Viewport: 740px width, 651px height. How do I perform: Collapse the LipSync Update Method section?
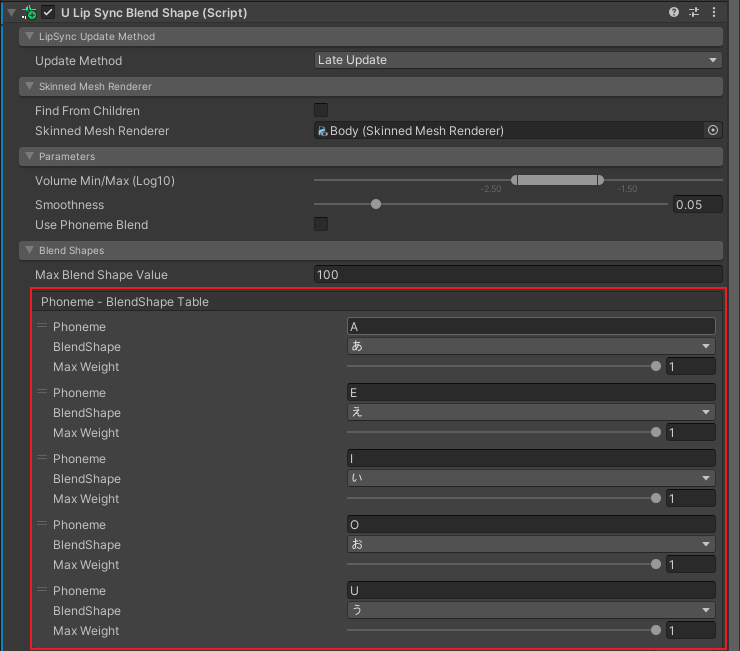29,36
